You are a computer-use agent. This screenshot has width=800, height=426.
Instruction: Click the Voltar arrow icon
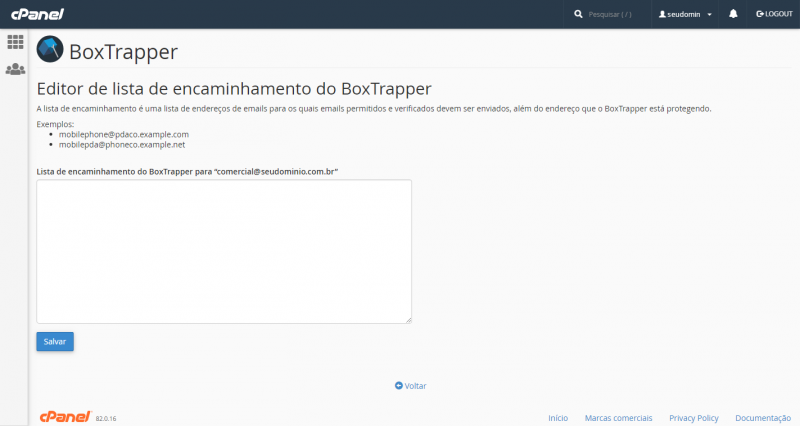(x=399, y=386)
